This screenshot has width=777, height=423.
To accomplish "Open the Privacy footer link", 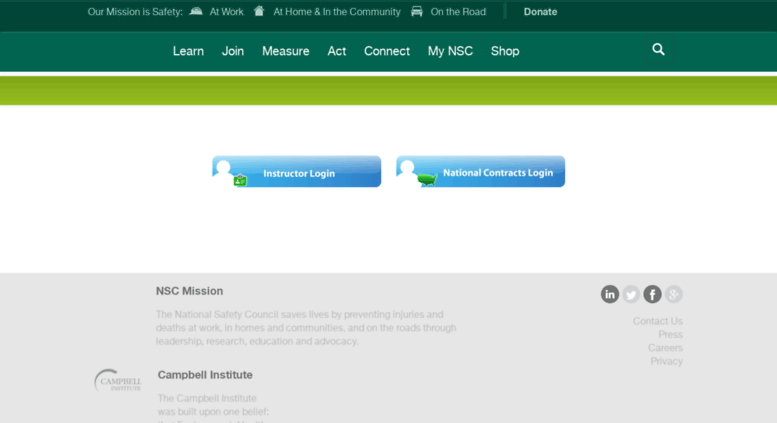I will 666,361.
